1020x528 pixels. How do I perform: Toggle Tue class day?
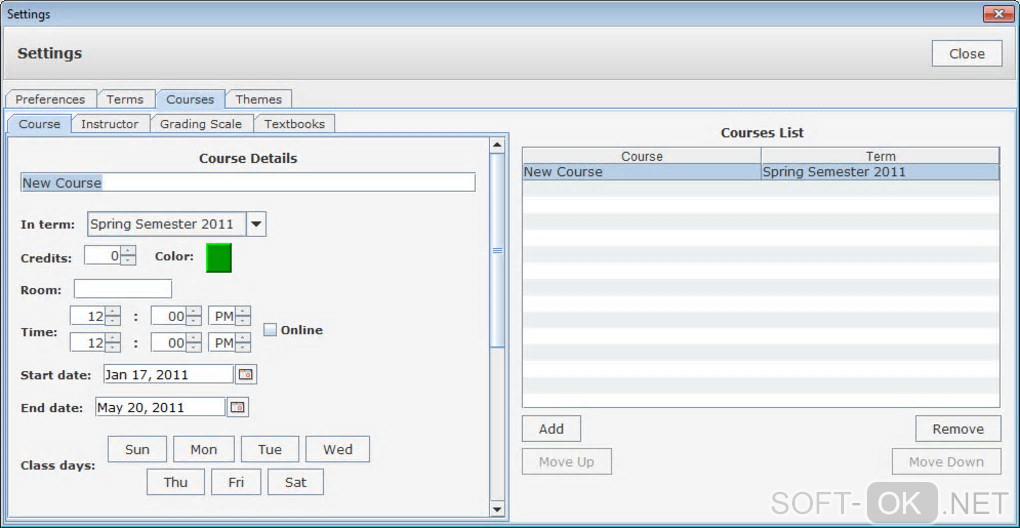(x=270, y=449)
